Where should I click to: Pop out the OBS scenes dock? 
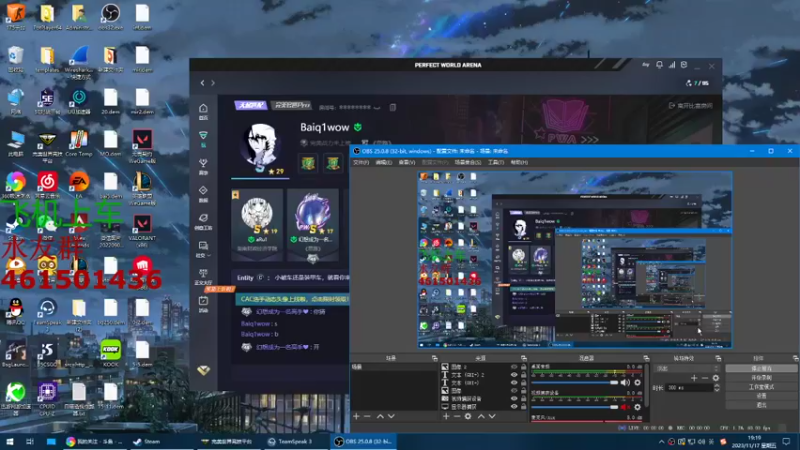coord(435,358)
